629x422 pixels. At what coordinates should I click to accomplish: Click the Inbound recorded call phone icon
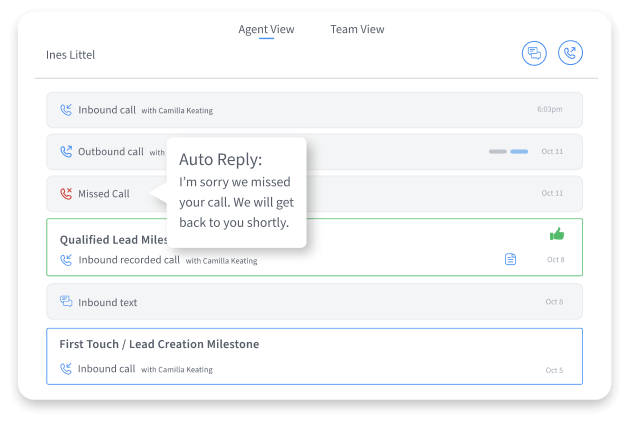(66, 260)
